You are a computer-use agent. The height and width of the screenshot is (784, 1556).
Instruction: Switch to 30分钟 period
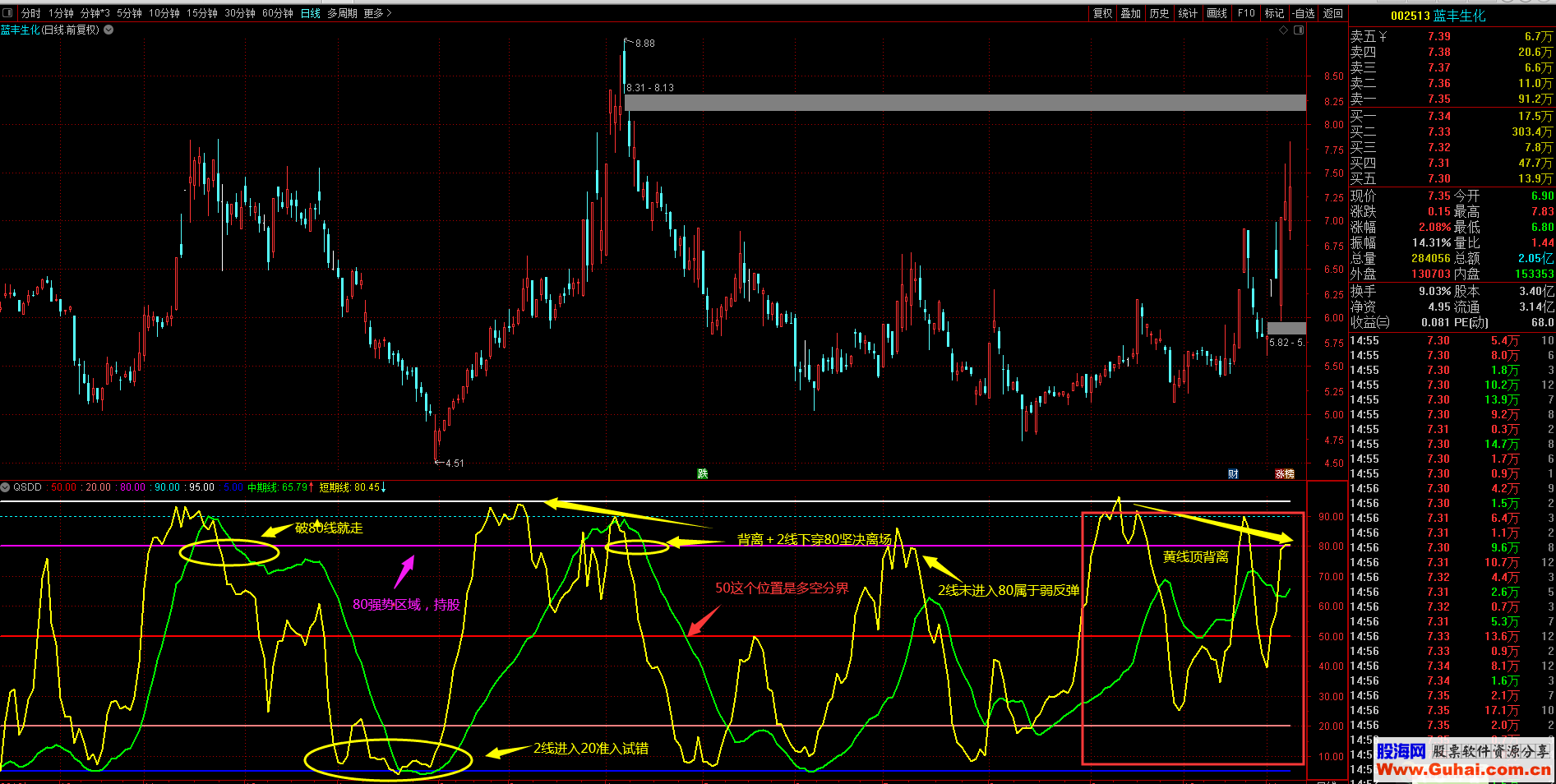point(240,13)
